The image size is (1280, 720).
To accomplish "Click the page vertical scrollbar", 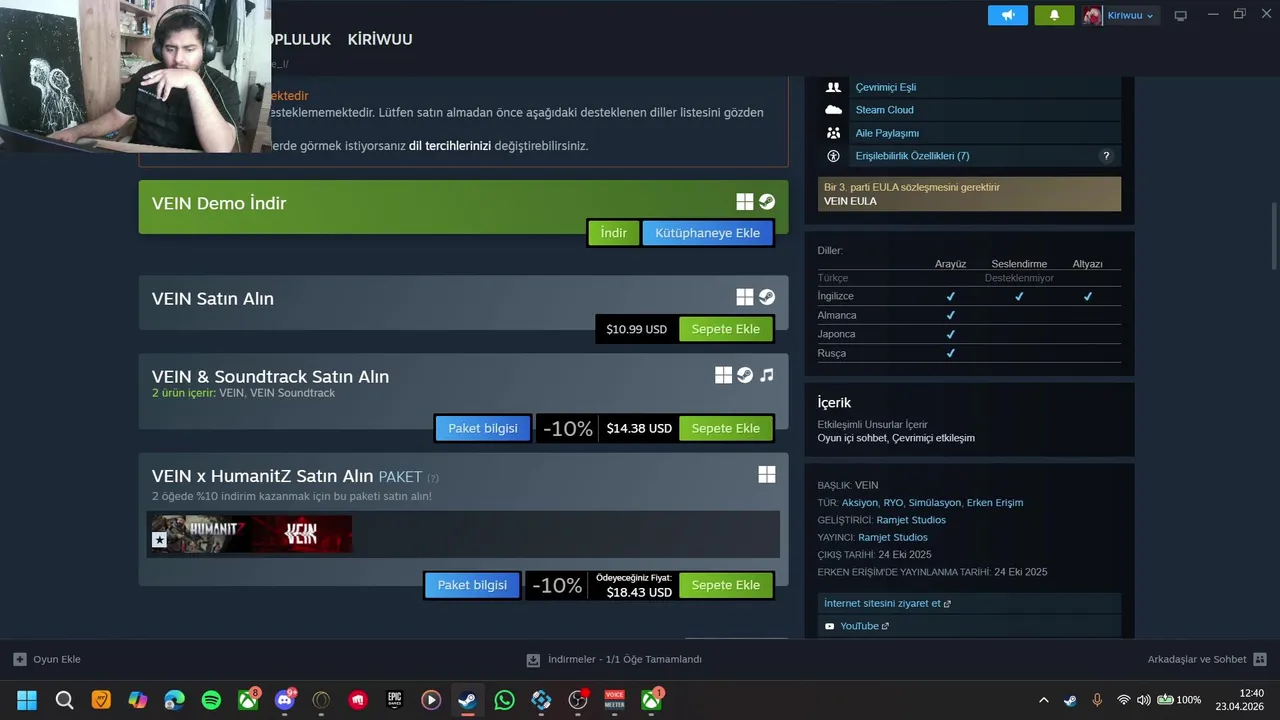I will pos(1274,236).
